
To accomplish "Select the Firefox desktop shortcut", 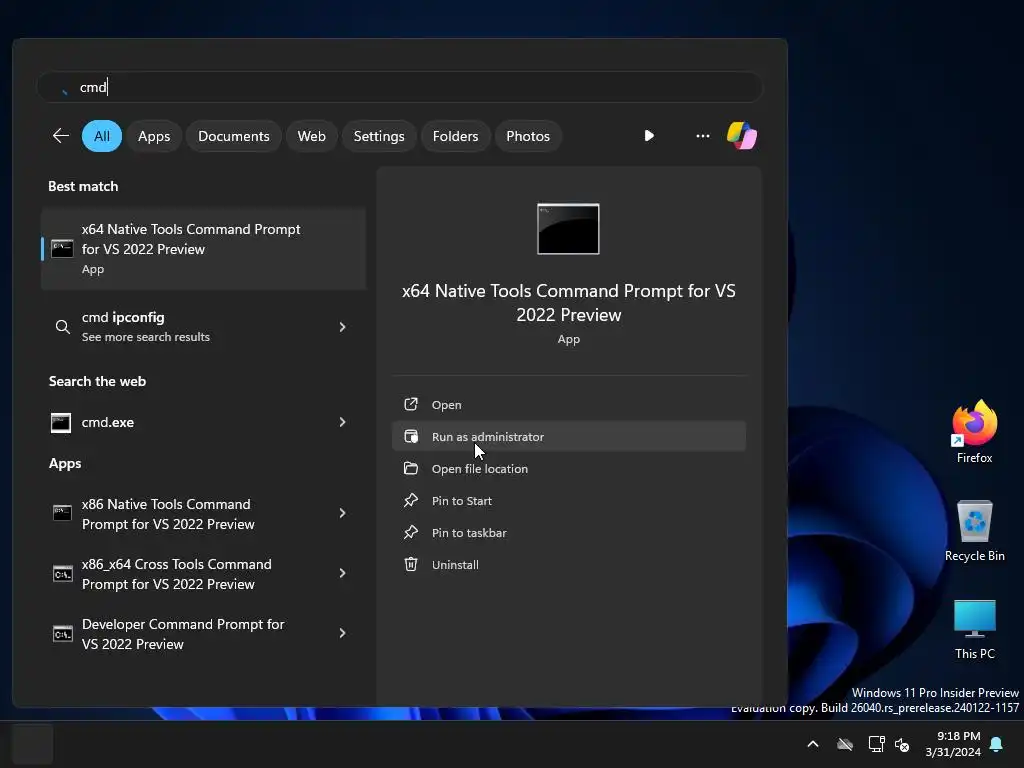I will coord(974,432).
